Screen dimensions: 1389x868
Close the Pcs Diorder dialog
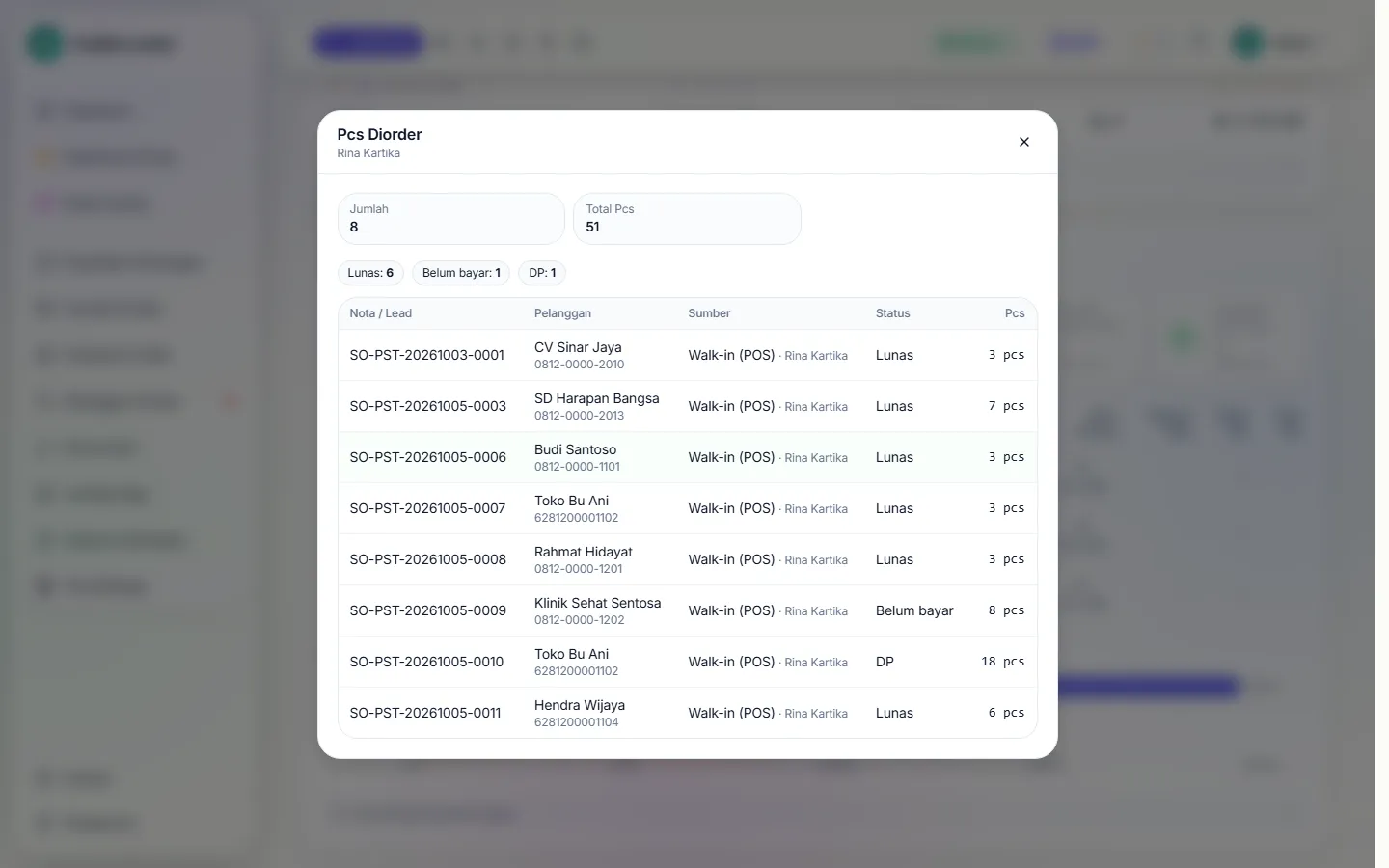pos(1024,142)
